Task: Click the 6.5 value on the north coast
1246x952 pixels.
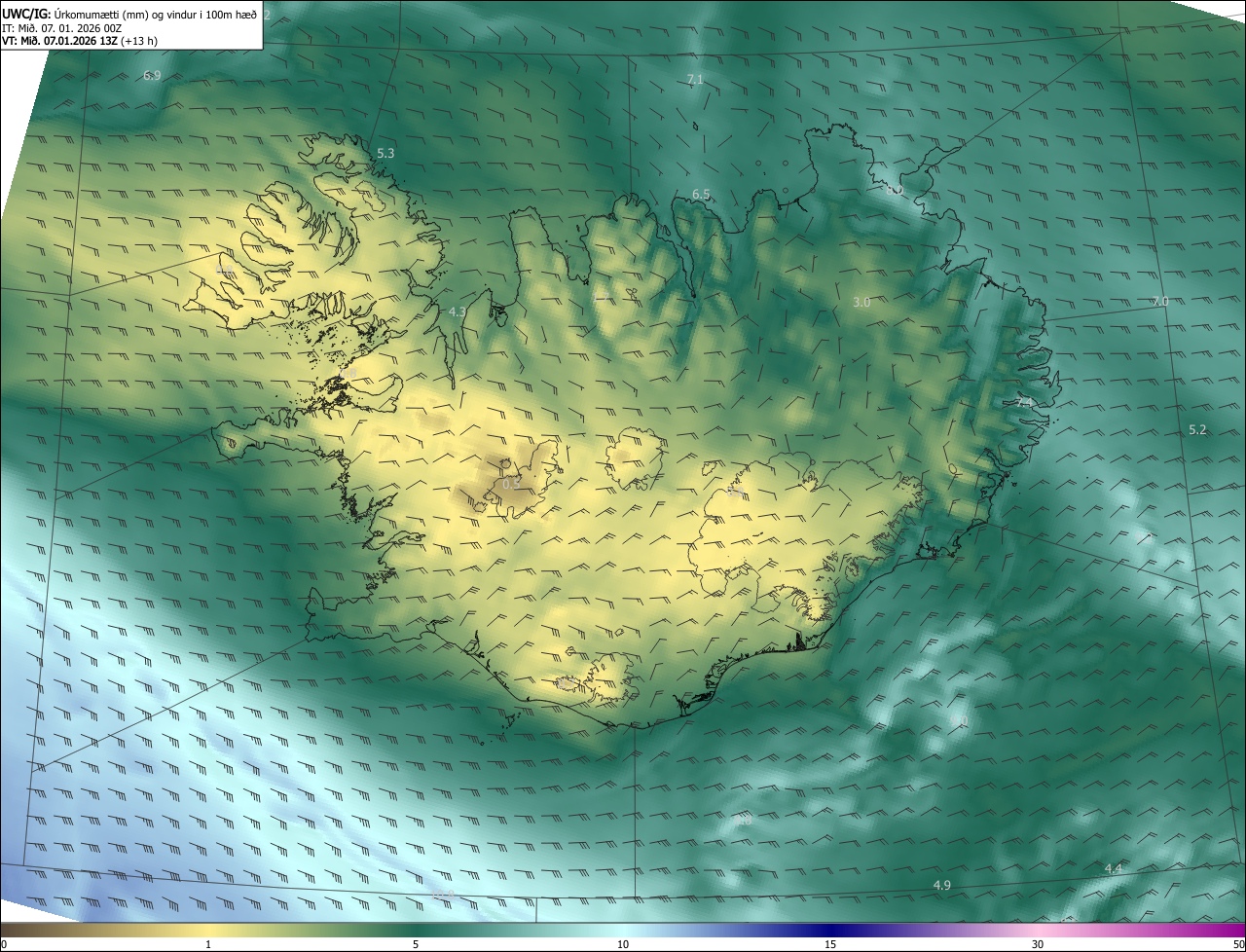Action: [701, 195]
